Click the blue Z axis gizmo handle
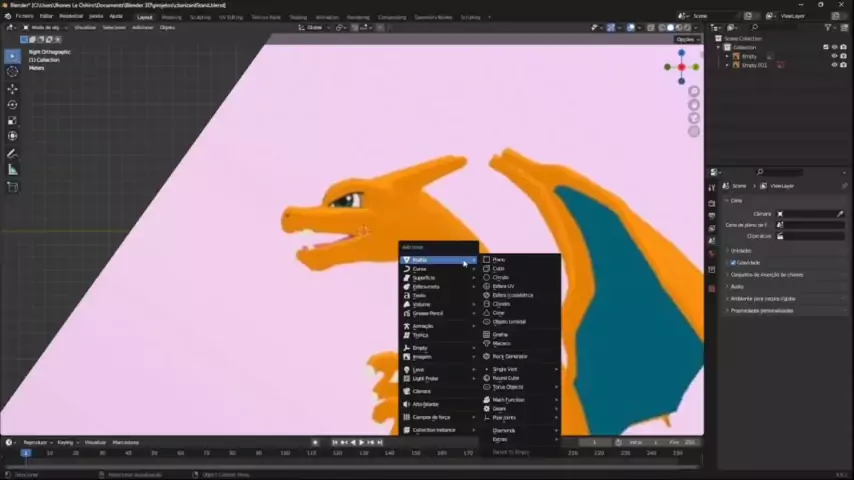 (x=681, y=53)
